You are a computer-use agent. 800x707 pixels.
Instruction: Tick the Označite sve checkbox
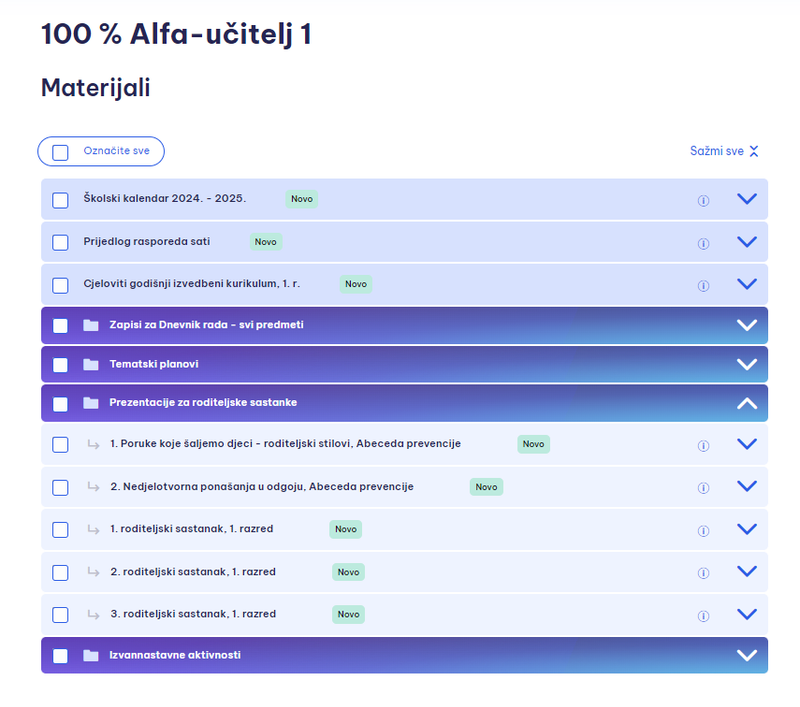[60, 152]
